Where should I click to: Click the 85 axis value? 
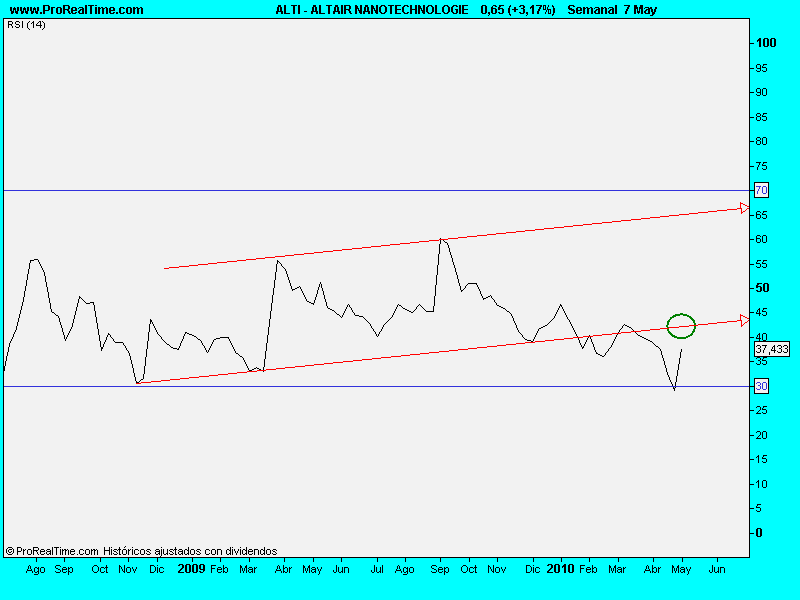[761, 117]
